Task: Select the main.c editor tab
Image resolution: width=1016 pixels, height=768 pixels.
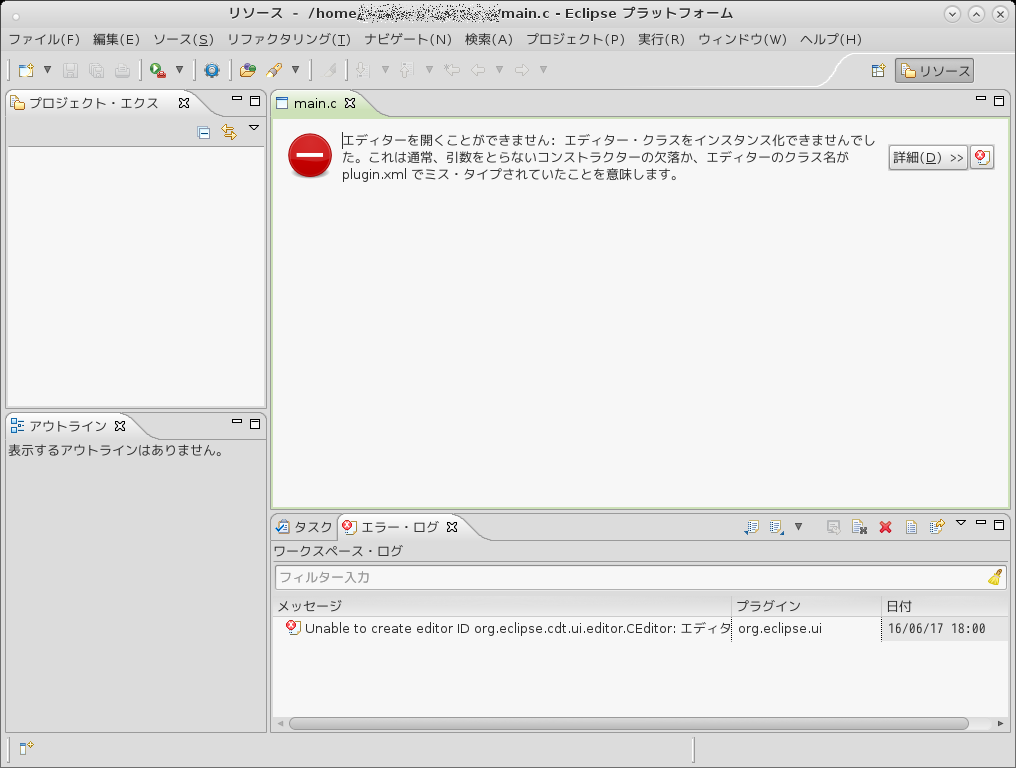Action: pyautogui.click(x=315, y=104)
